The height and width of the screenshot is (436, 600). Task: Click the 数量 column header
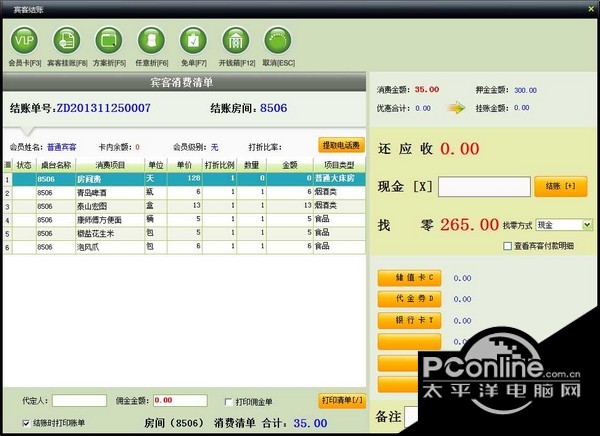[x=251, y=165]
